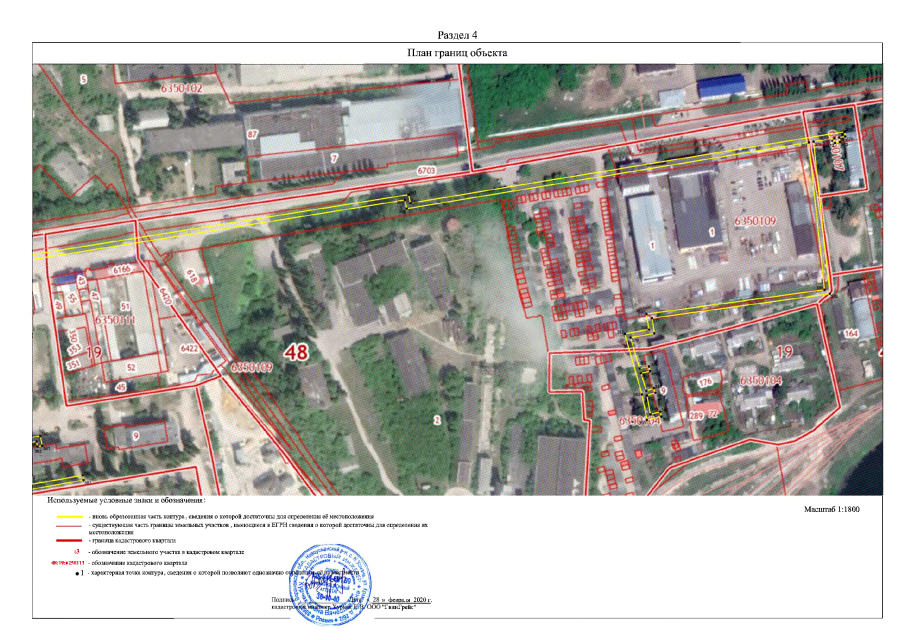Image resolution: width=905 pixels, height=640 pixels.
Task: Click cadastral quarter label 6350402
Action: tap(175, 89)
